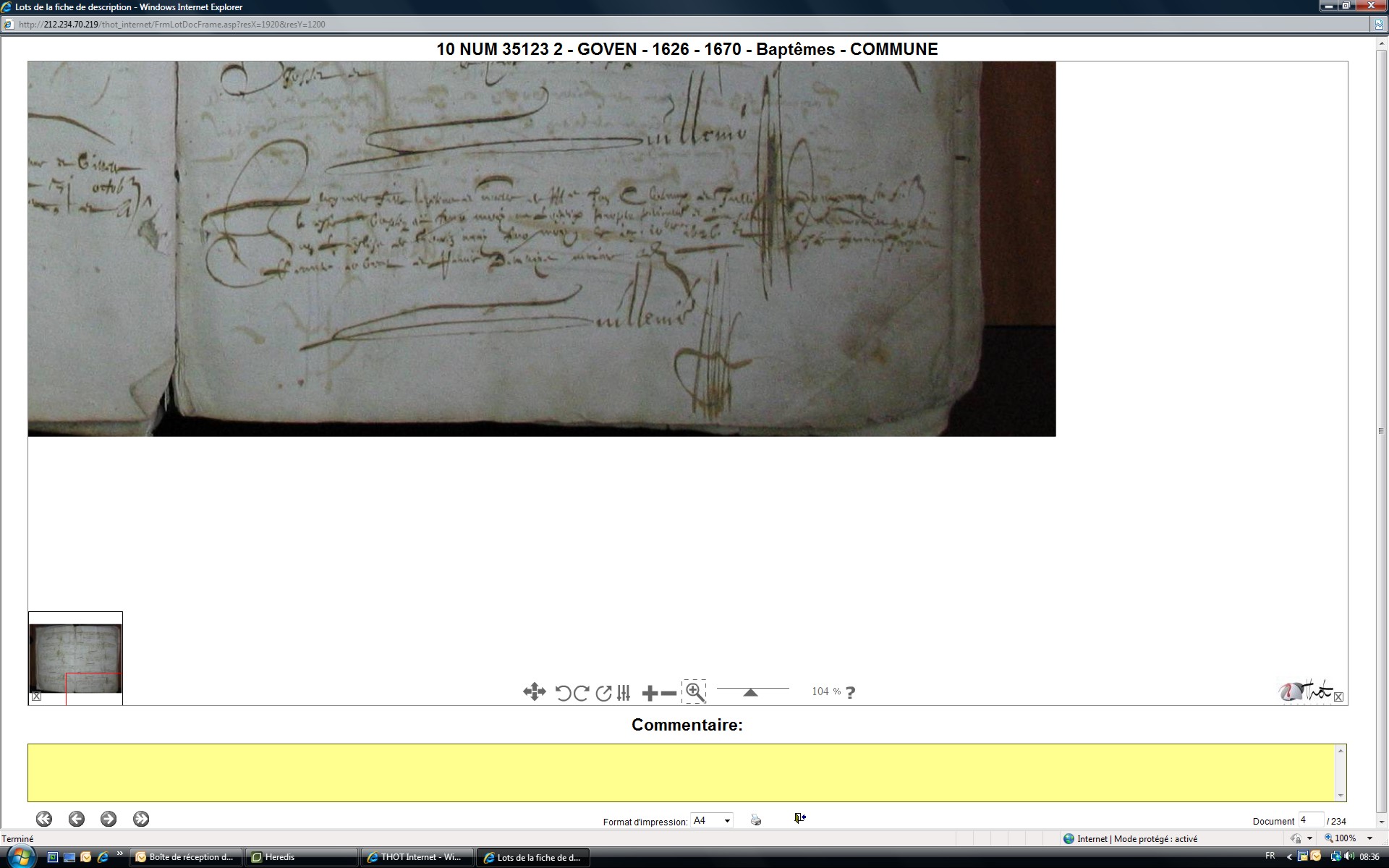
Task: Jump to last document page
Action: (x=141, y=819)
